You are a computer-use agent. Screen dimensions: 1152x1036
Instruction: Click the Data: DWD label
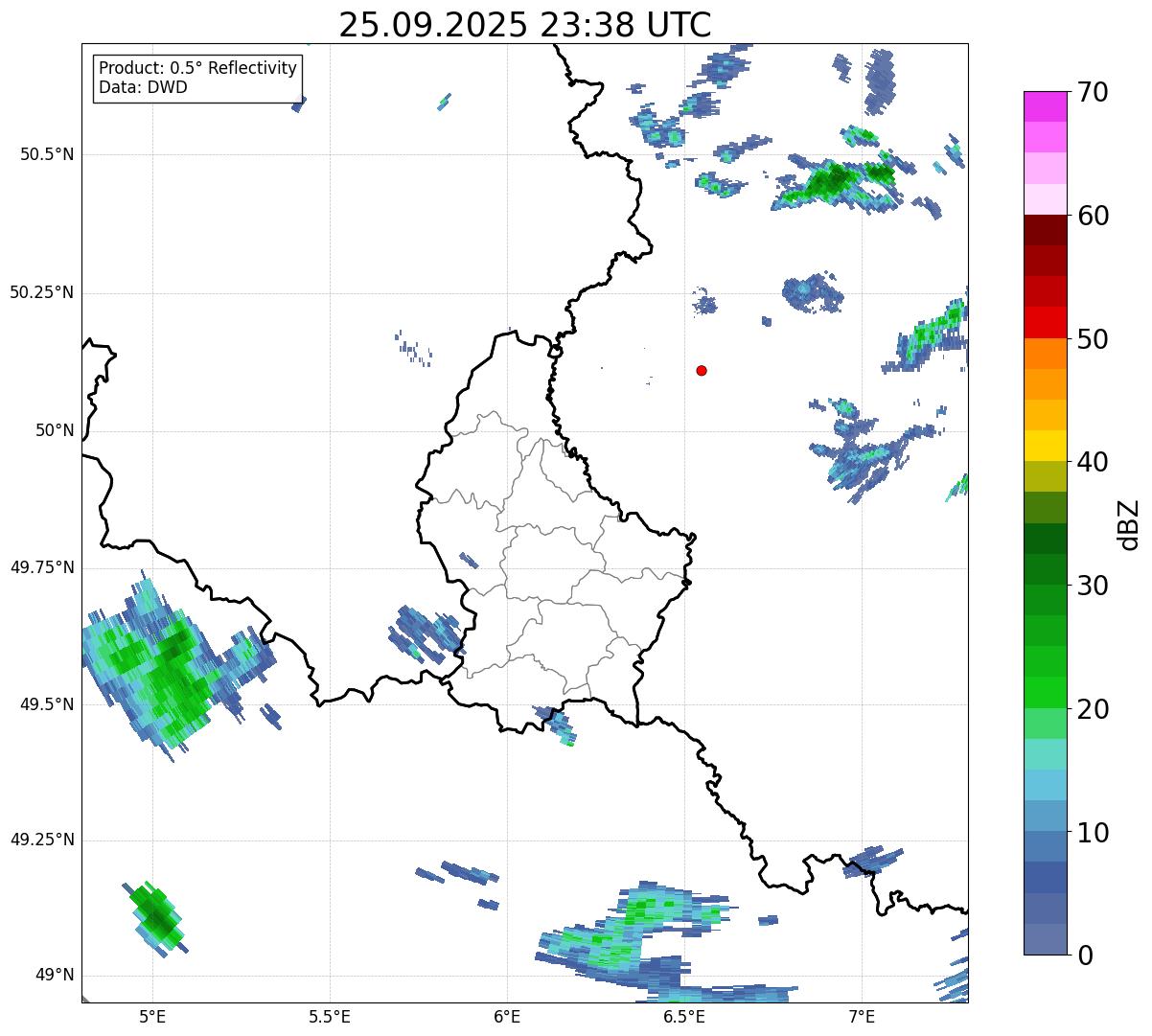[x=143, y=87]
